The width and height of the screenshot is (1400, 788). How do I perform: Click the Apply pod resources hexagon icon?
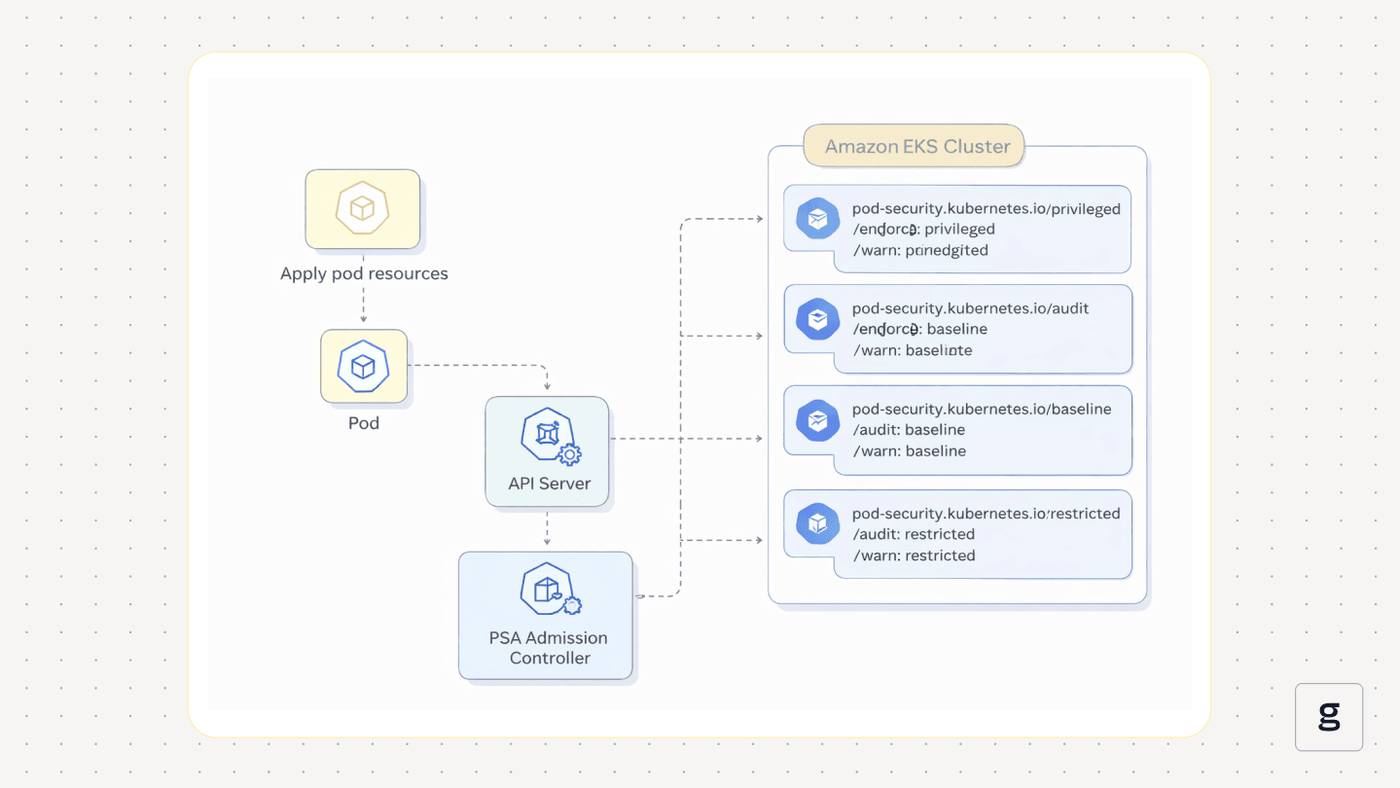pyautogui.click(x=362, y=208)
